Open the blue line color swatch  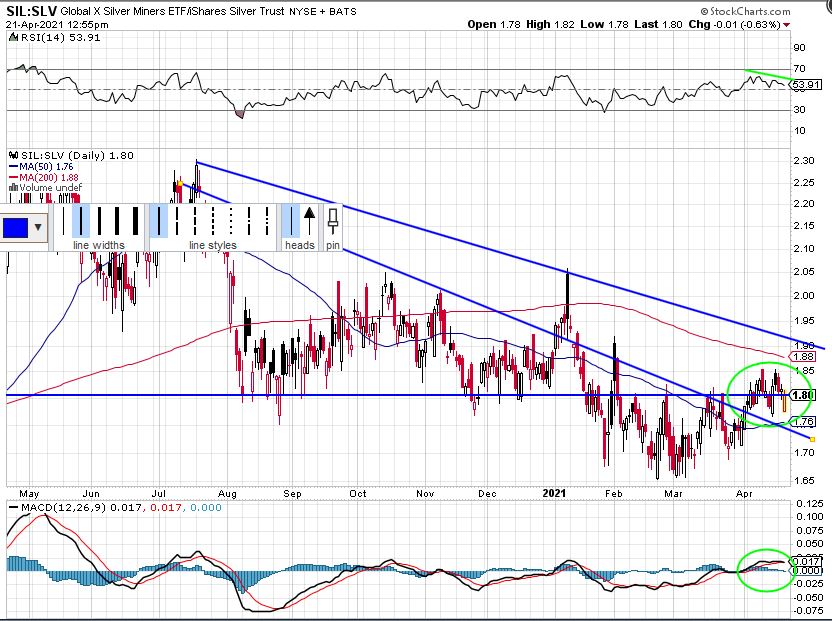15,227
